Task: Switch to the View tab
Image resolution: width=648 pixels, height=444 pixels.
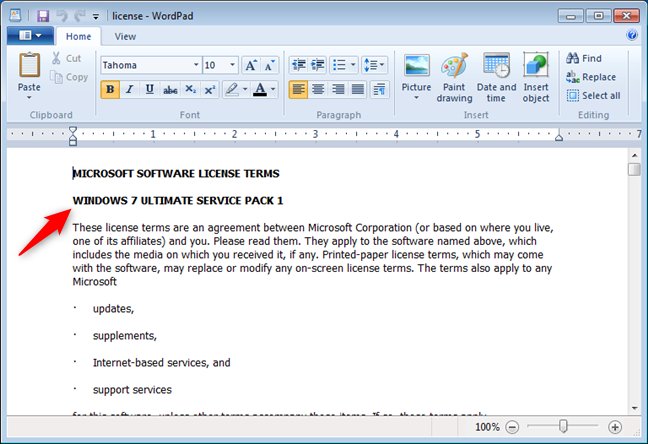Action: point(125,36)
